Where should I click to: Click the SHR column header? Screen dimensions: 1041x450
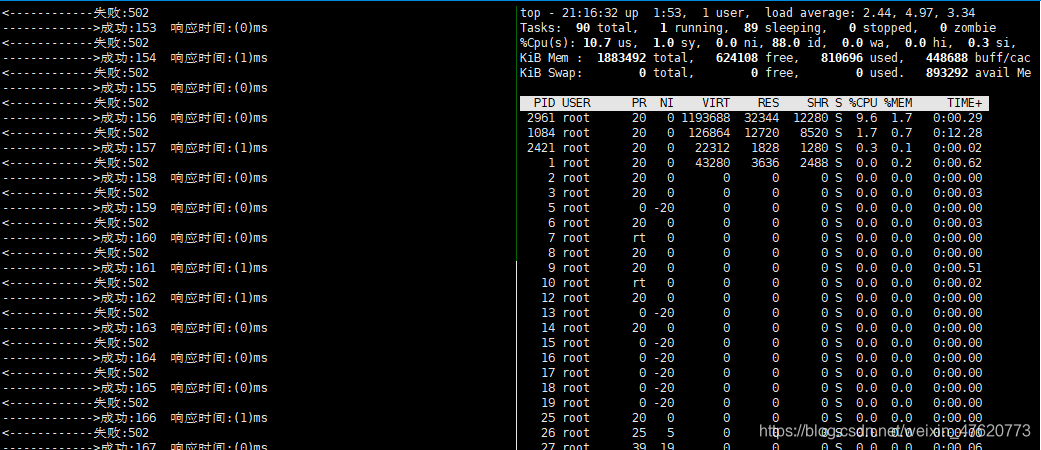click(x=817, y=103)
